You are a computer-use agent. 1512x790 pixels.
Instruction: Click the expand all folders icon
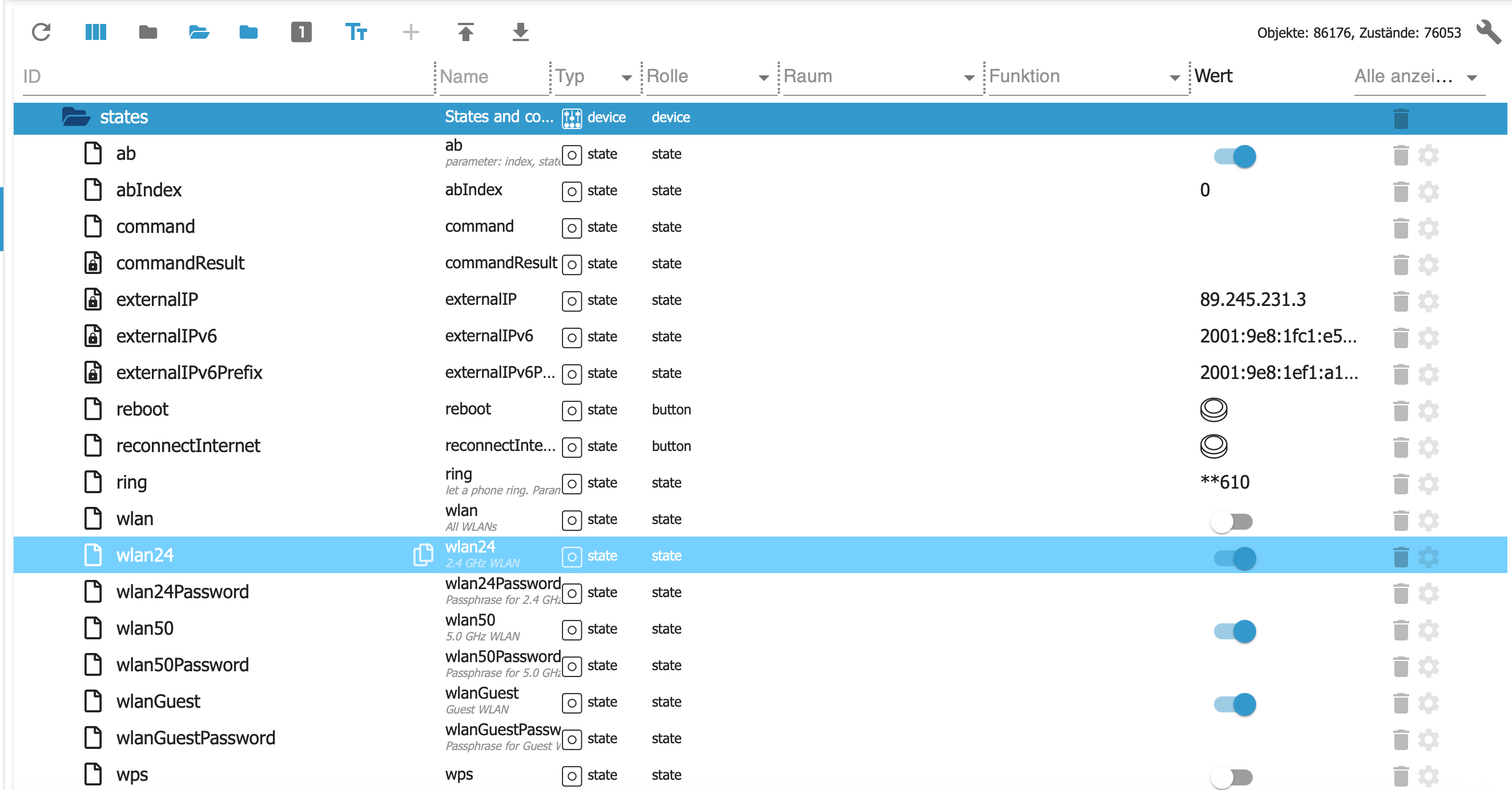(x=199, y=32)
